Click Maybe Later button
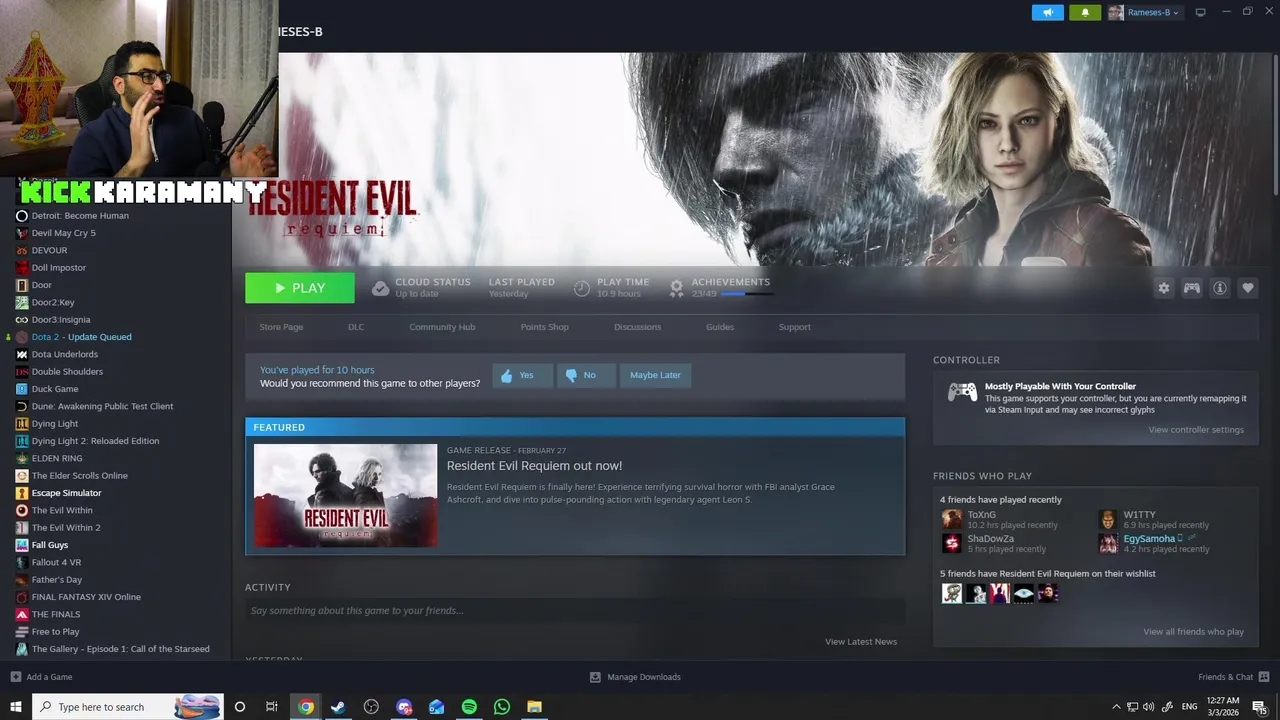The height and width of the screenshot is (720, 1280). [655, 375]
